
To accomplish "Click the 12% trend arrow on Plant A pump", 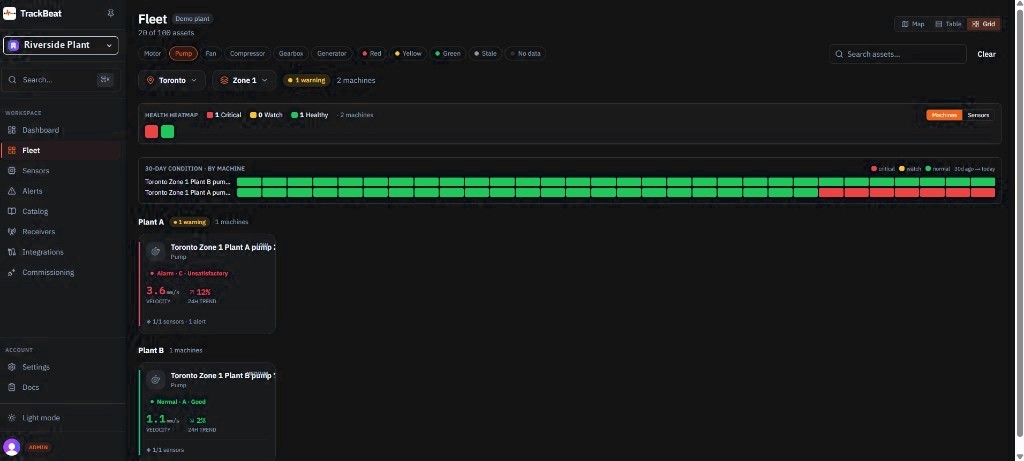I will click(x=192, y=292).
